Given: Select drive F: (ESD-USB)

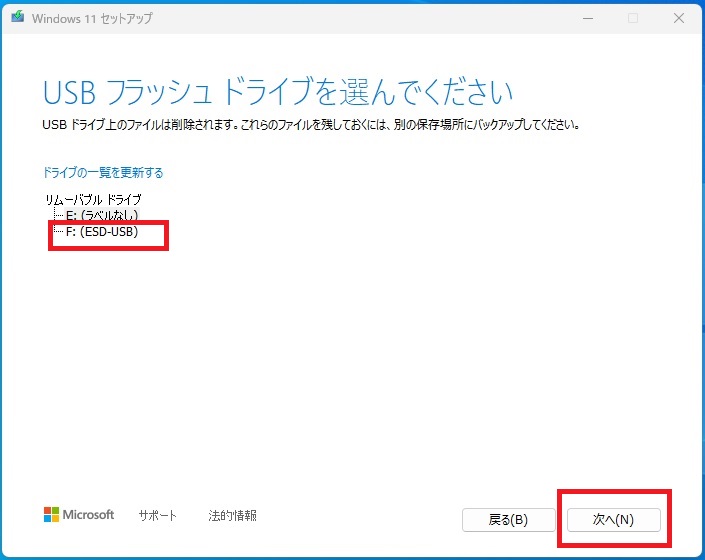Looking at the screenshot, I should 102,232.
